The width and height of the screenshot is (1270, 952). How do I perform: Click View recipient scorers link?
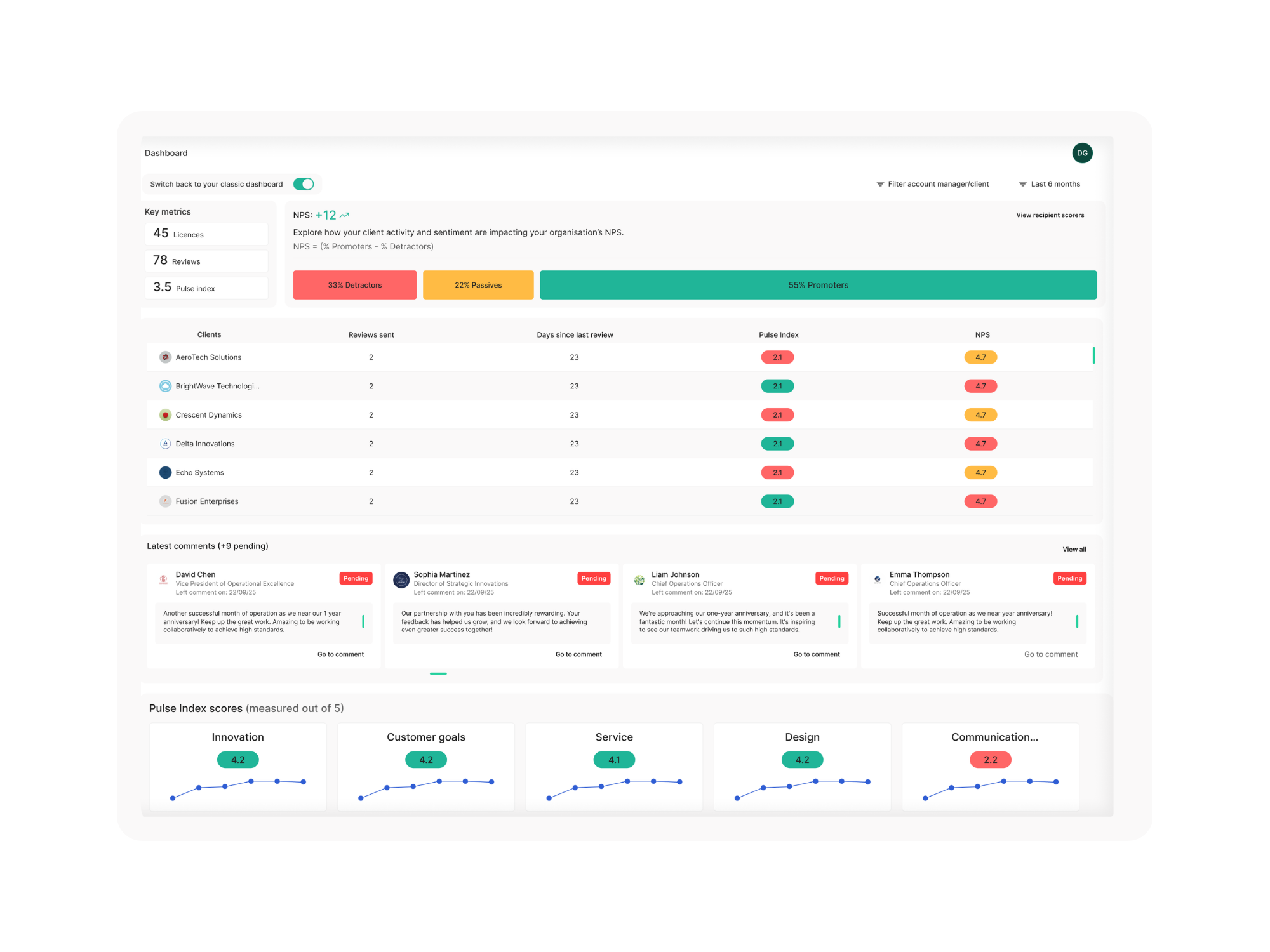point(1050,215)
